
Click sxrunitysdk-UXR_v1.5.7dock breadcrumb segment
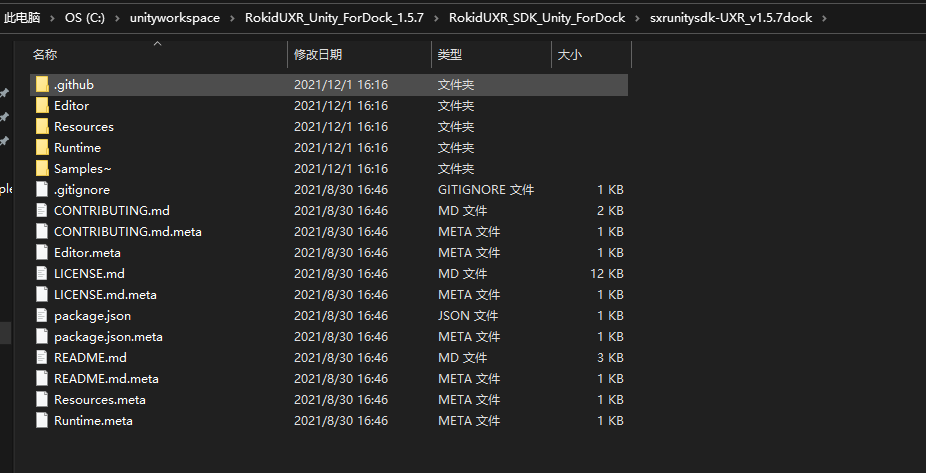pos(731,18)
